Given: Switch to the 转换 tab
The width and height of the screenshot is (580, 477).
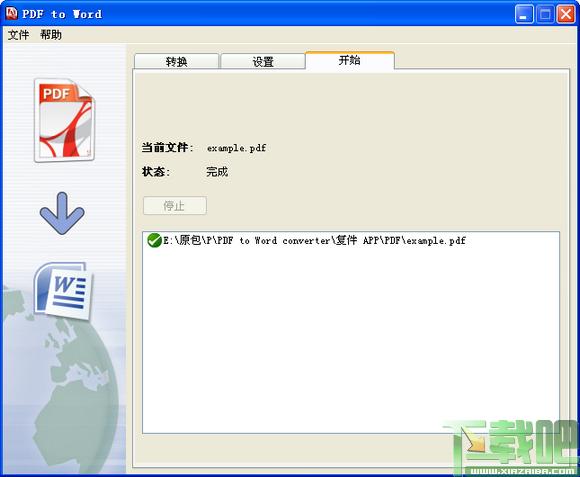Looking at the screenshot, I should coord(176,61).
